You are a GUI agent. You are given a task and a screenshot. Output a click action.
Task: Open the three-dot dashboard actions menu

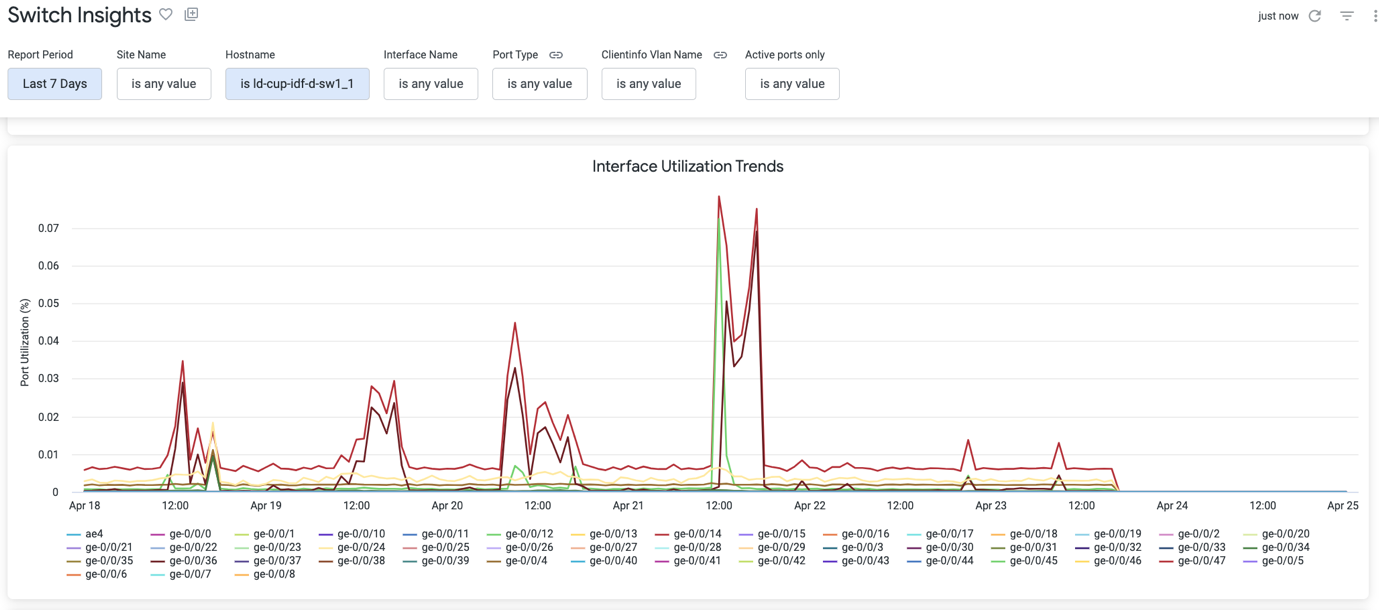pyautogui.click(x=1374, y=16)
